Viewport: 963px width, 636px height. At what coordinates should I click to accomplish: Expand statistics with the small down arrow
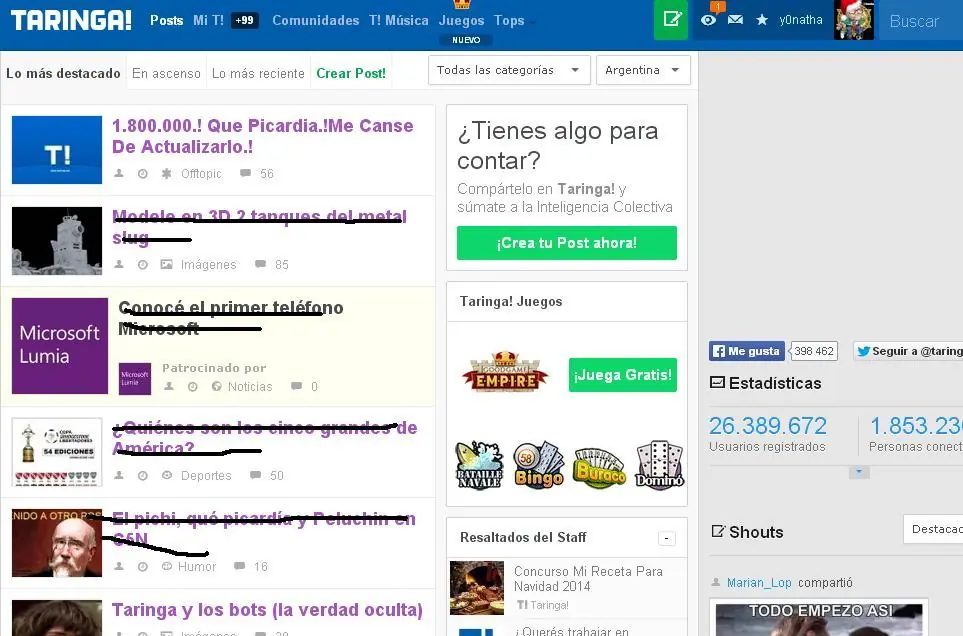[859, 472]
